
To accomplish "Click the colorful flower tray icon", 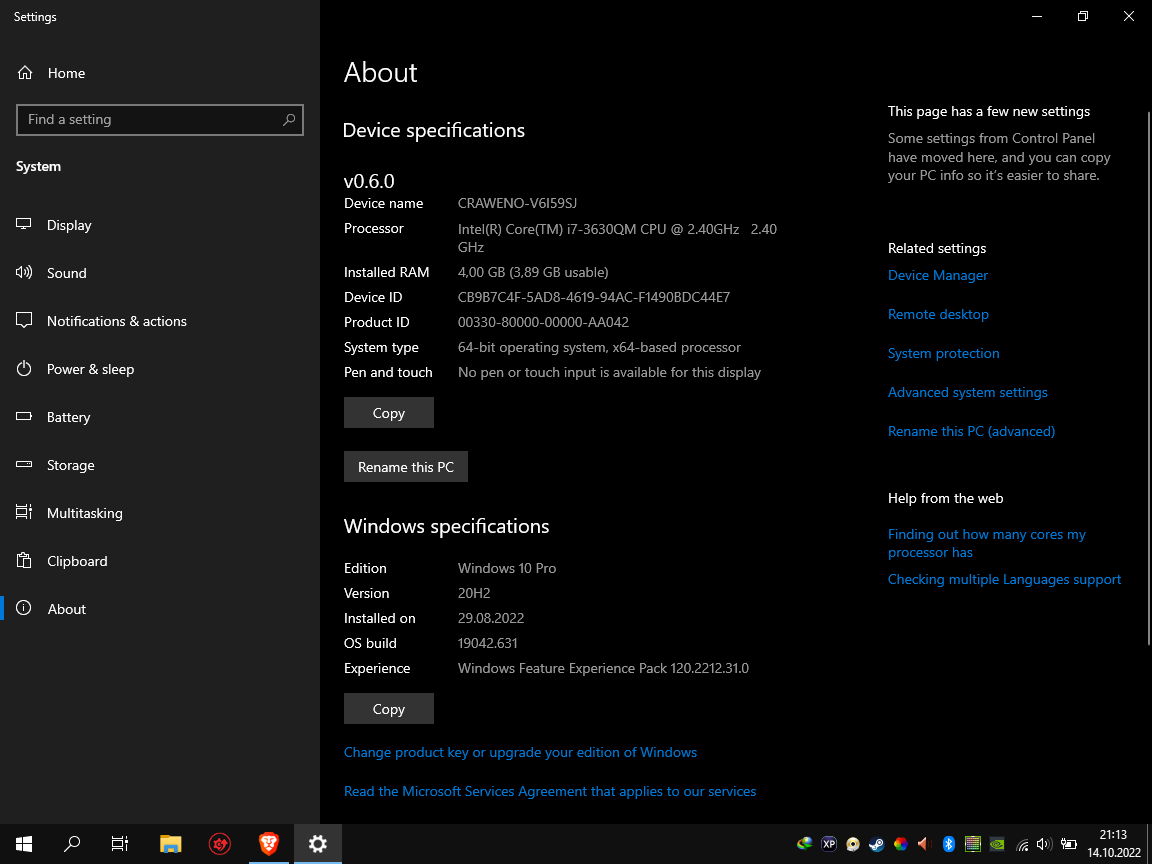I will click(x=901, y=844).
